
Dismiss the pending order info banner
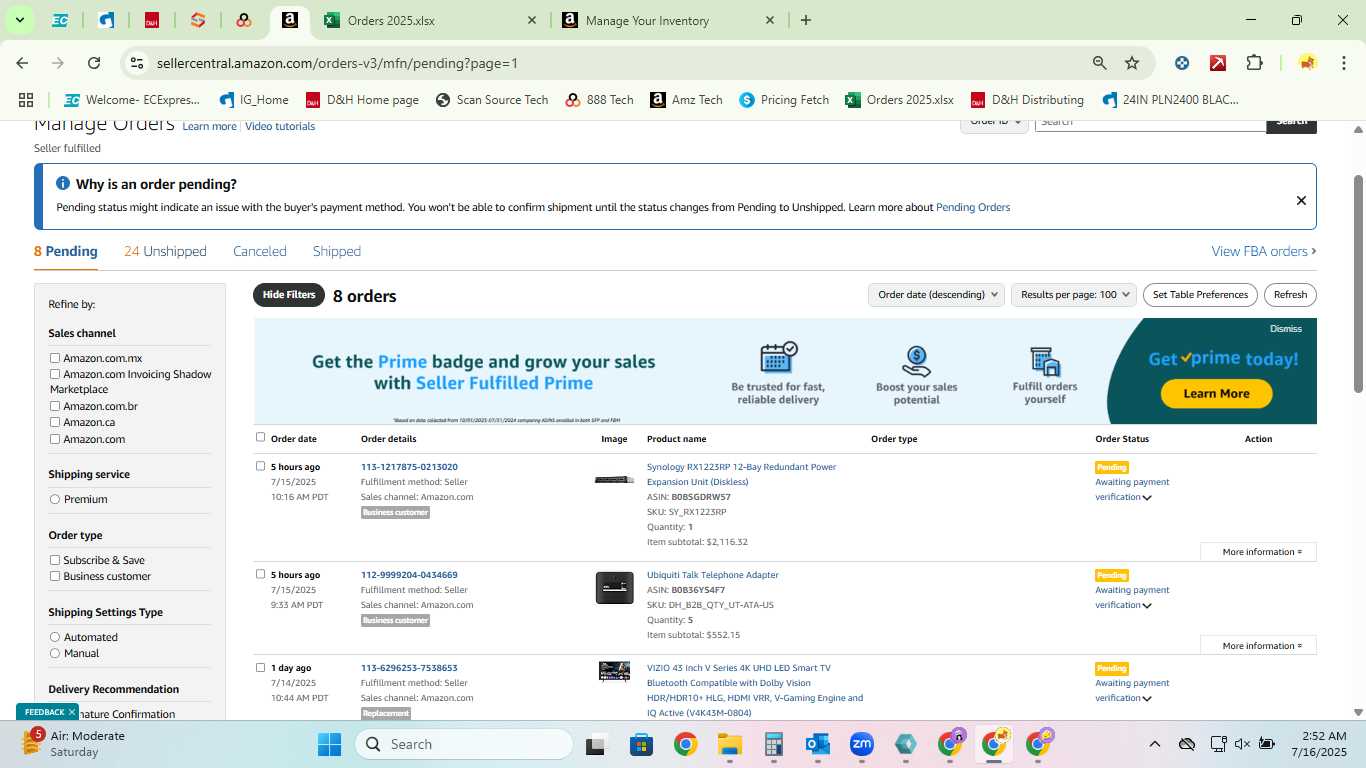(x=1301, y=200)
